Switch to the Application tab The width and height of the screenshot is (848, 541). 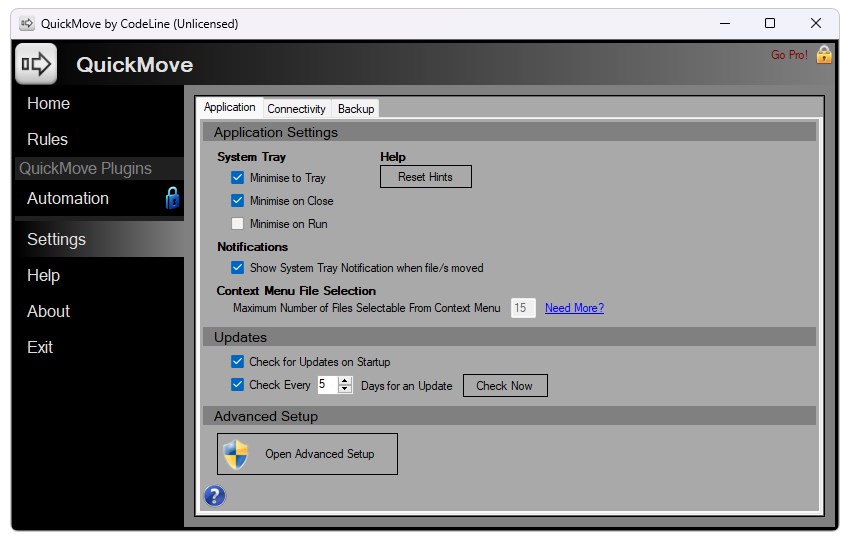[x=230, y=107]
